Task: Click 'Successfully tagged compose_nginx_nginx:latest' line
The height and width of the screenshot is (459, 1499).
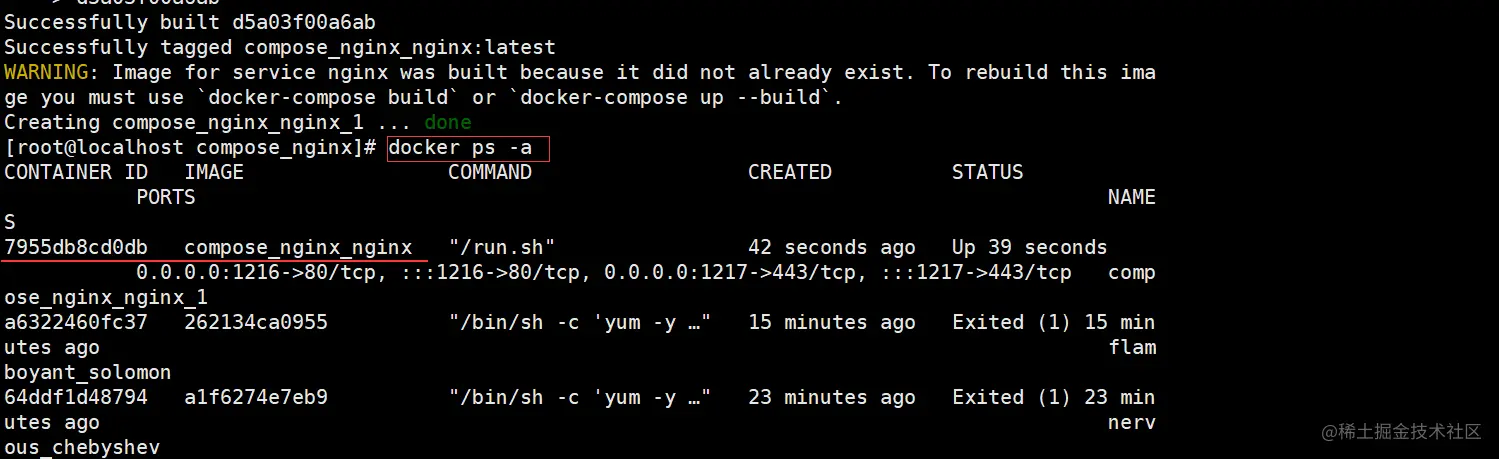Action: [280, 47]
